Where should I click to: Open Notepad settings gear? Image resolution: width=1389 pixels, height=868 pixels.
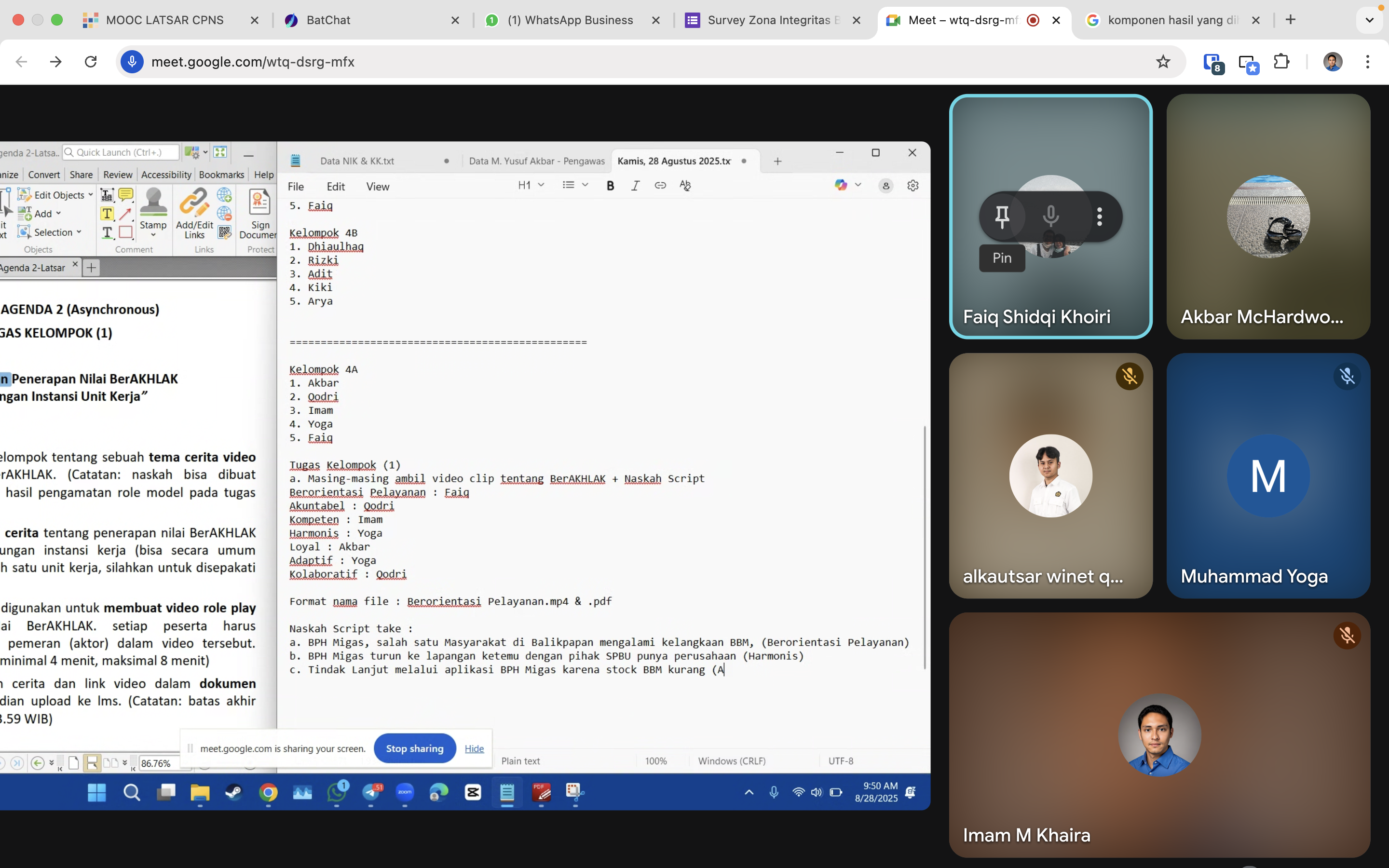coord(912,186)
